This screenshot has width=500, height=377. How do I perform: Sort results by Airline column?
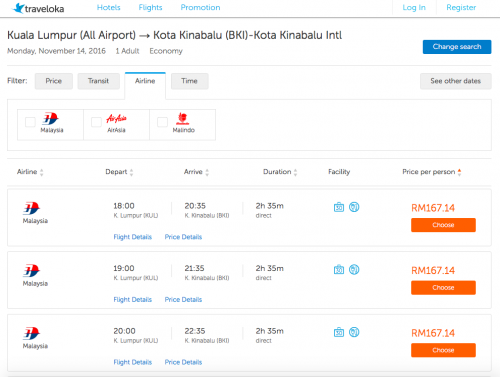(30, 172)
